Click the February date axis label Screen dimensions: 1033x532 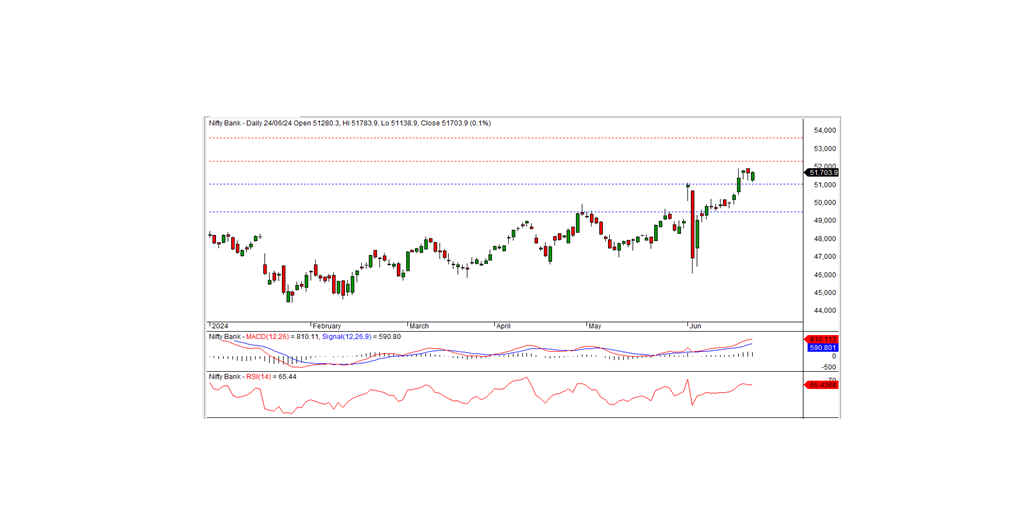326,326
